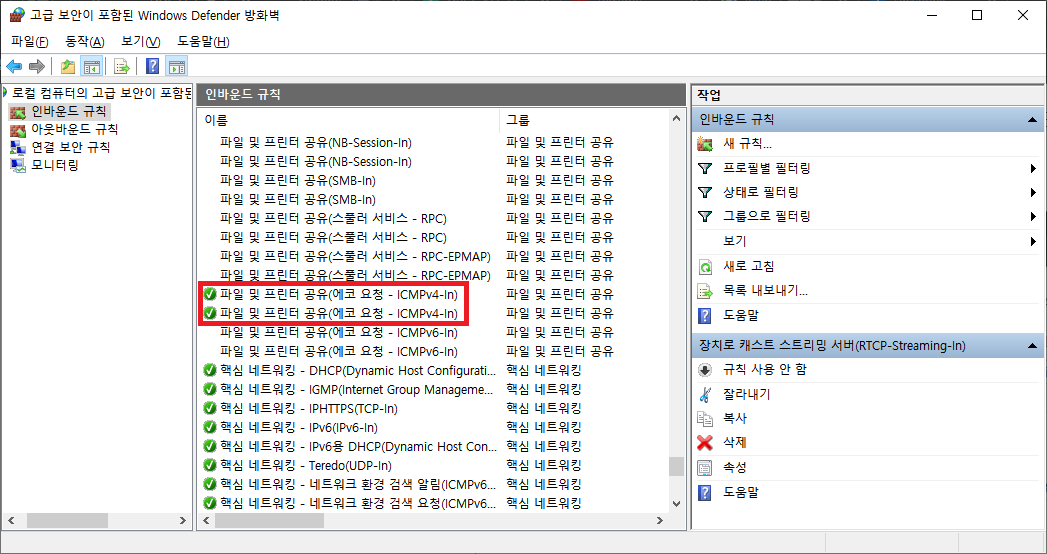
Task: Select 아웃바운드 규칙 in the tree
Action: pos(75,129)
